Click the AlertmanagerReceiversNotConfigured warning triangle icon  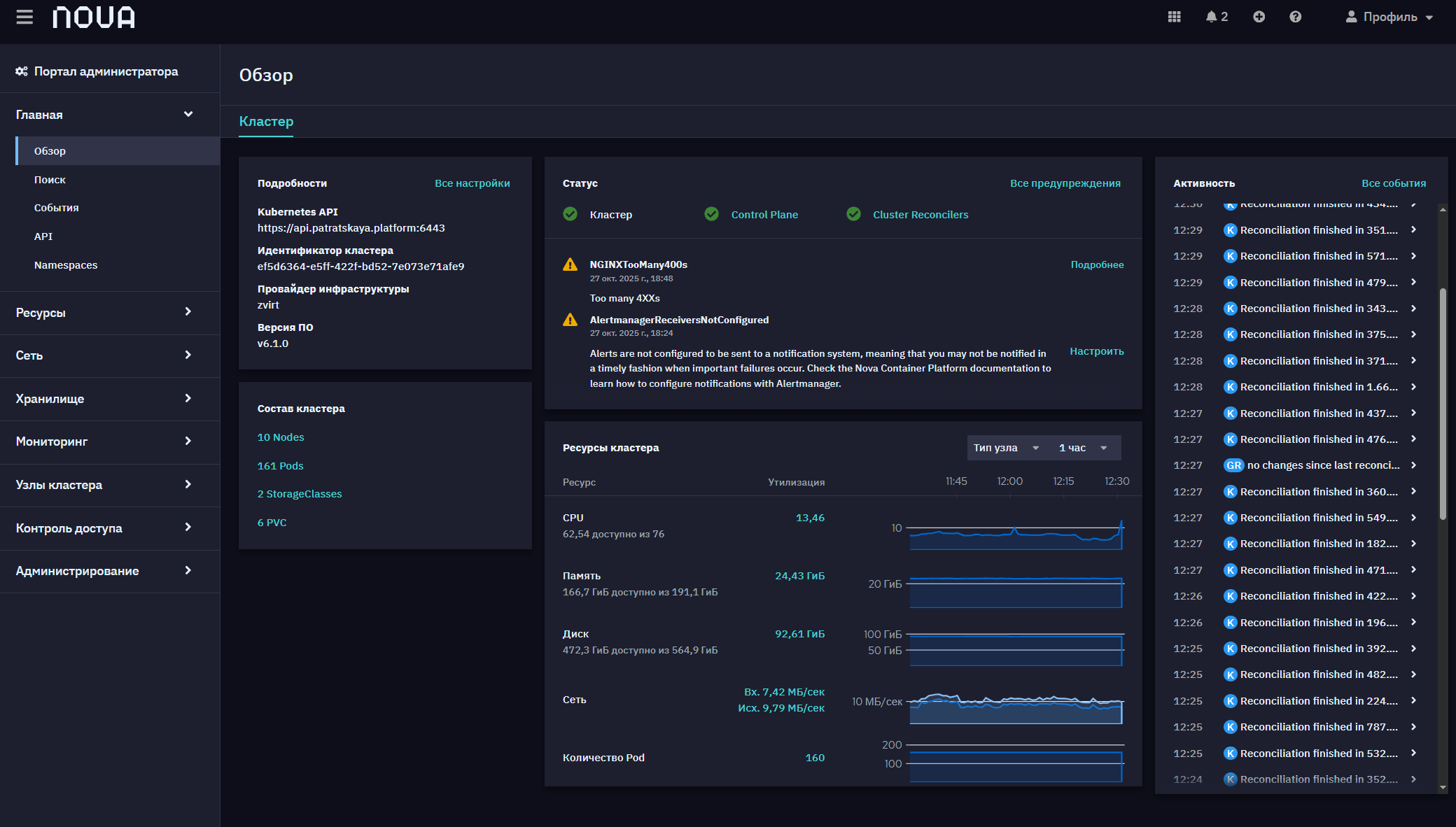click(x=570, y=320)
